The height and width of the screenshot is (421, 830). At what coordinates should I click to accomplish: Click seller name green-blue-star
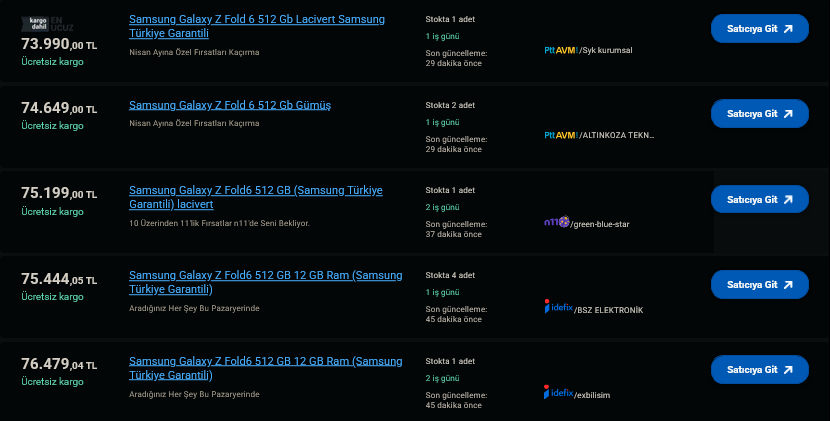coord(600,224)
